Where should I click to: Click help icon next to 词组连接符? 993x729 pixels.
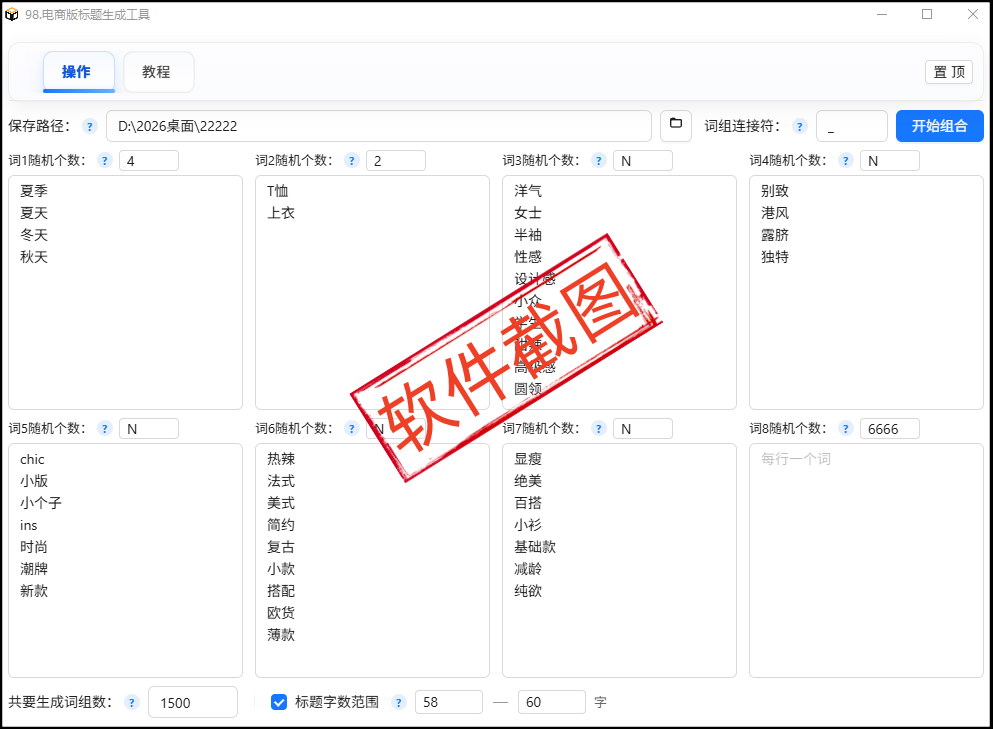point(799,127)
